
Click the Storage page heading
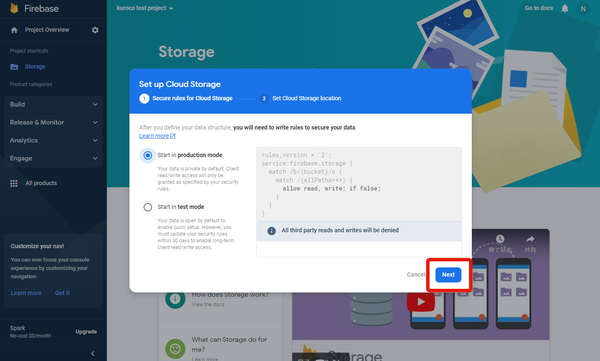coord(186,52)
